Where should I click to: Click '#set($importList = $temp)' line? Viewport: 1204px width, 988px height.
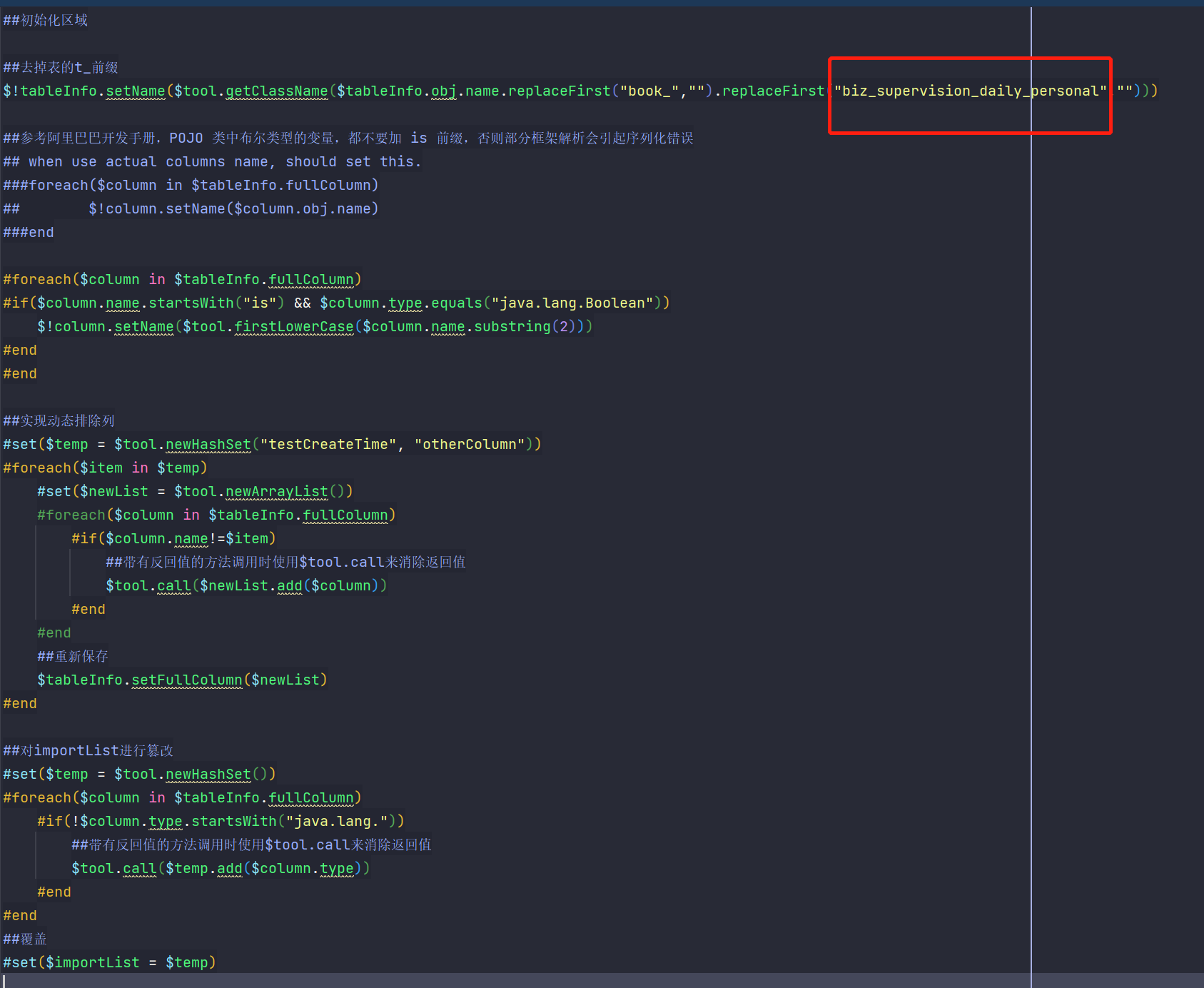109,962
